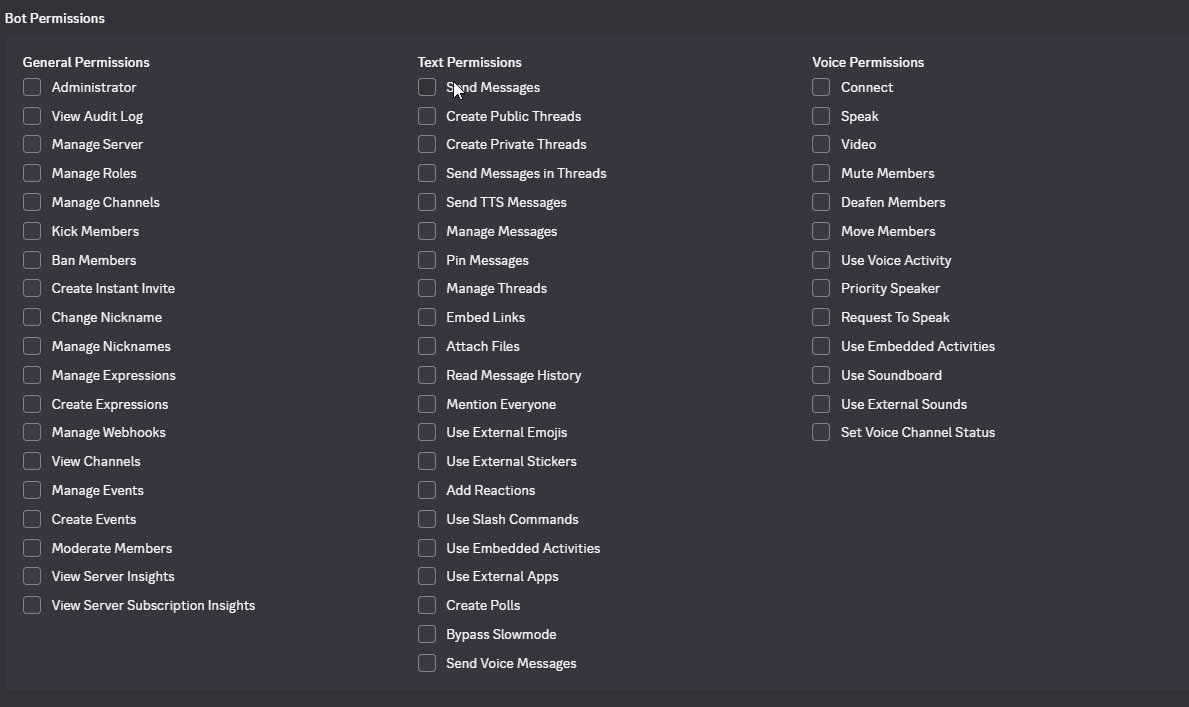The height and width of the screenshot is (707, 1189).
Task: Select the Embed Links checkbox
Action: [427, 318]
